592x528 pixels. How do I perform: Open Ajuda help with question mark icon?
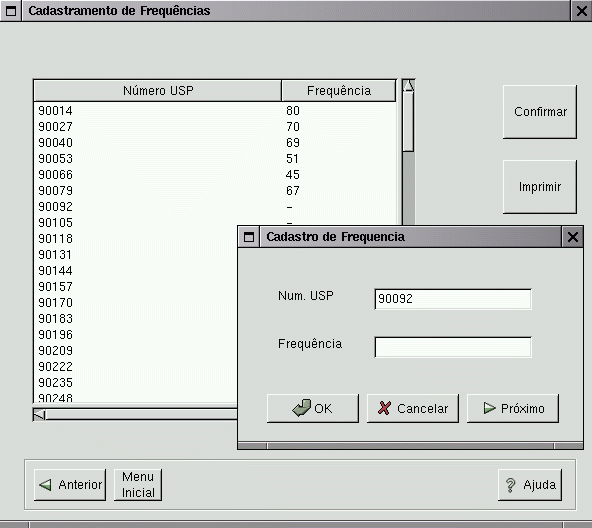[530, 485]
